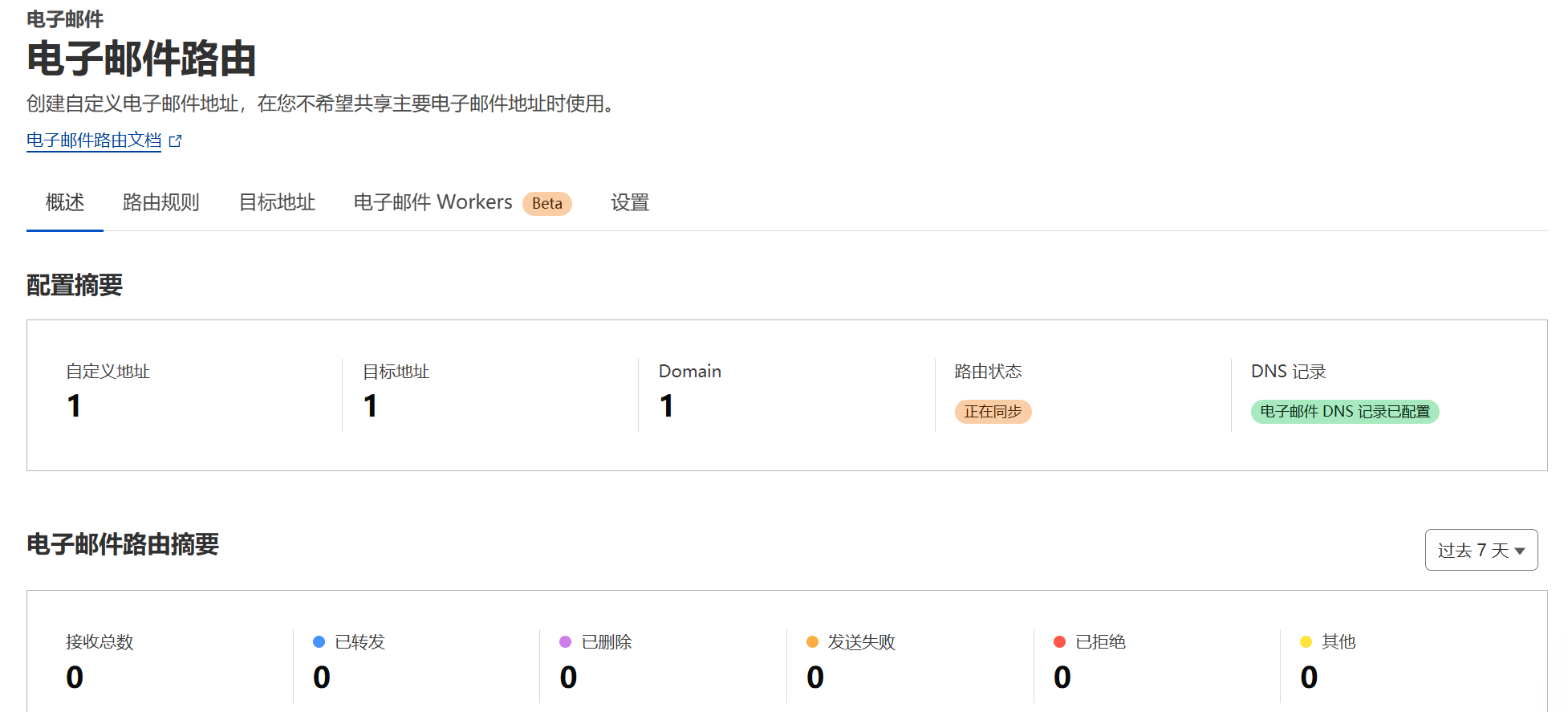
Task: Click the yellow dot next to 其他
Action: tap(1306, 641)
